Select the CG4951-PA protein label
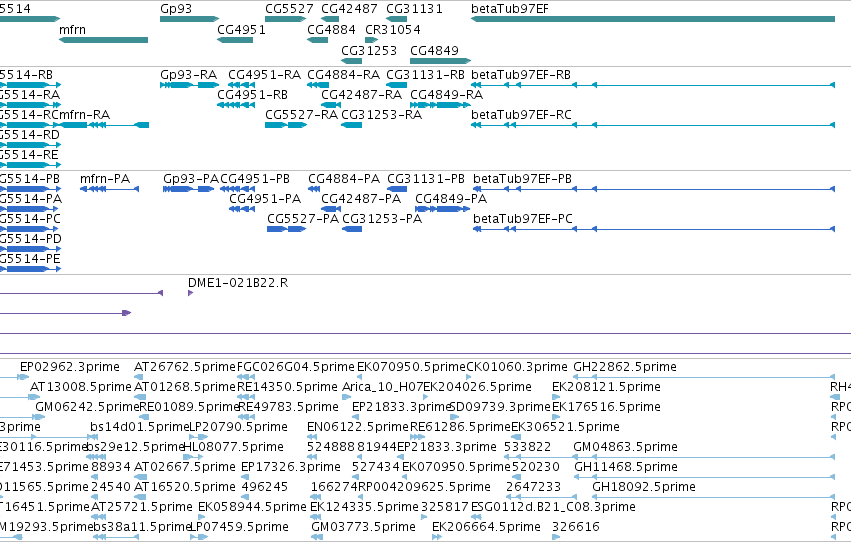851x542 pixels. tap(265, 199)
